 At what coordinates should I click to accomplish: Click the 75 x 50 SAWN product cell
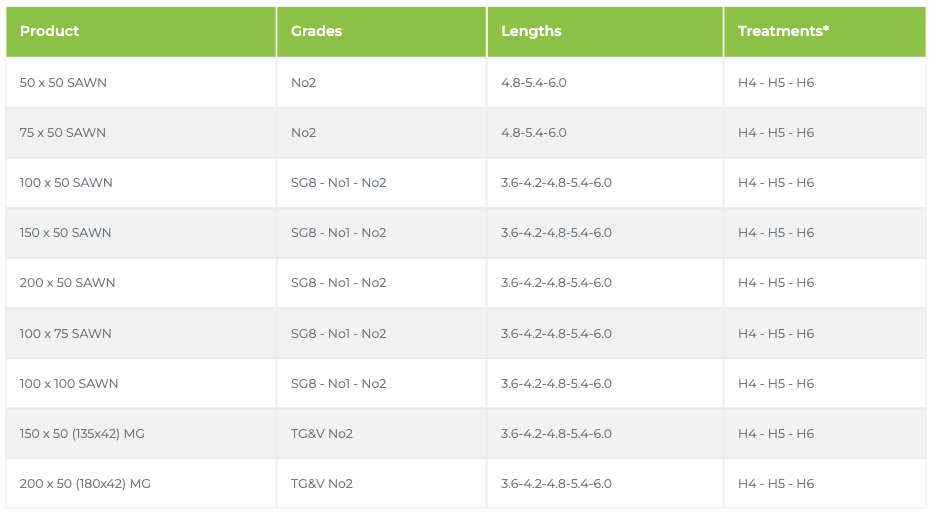pyautogui.click(x=63, y=132)
